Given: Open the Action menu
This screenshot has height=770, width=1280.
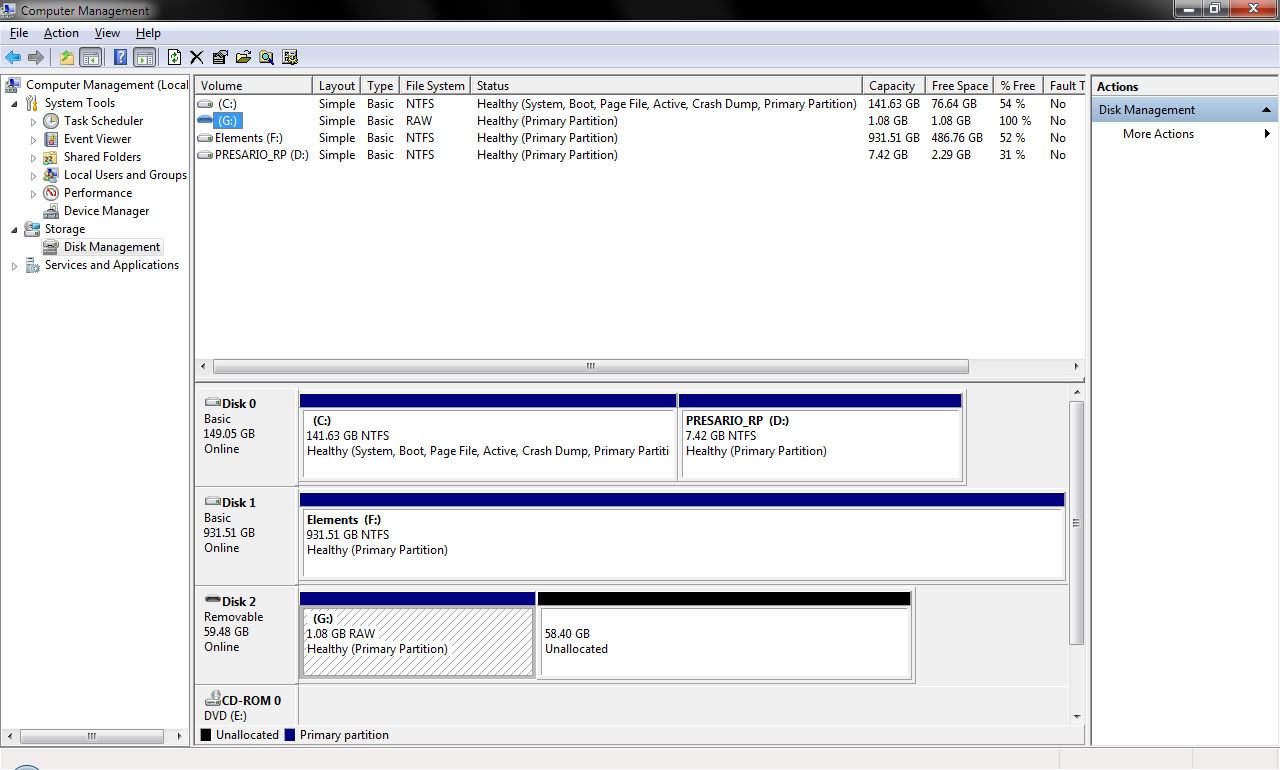Looking at the screenshot, I should tap(61, 32).
